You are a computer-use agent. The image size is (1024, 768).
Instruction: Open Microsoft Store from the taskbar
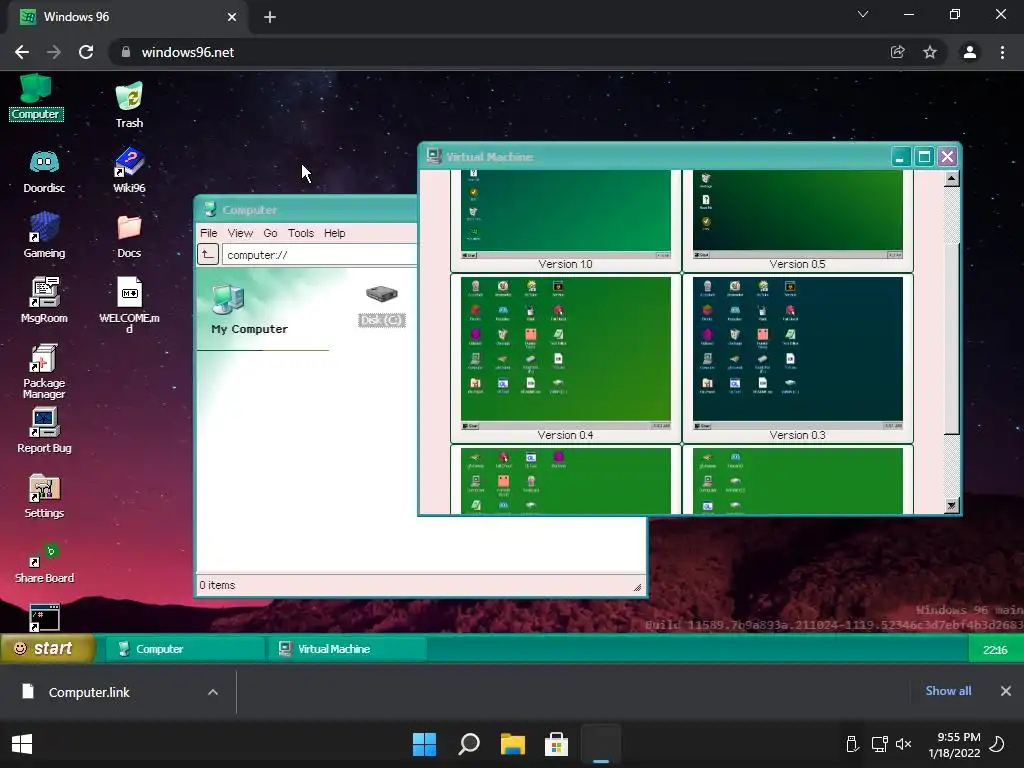click(556, 744)
